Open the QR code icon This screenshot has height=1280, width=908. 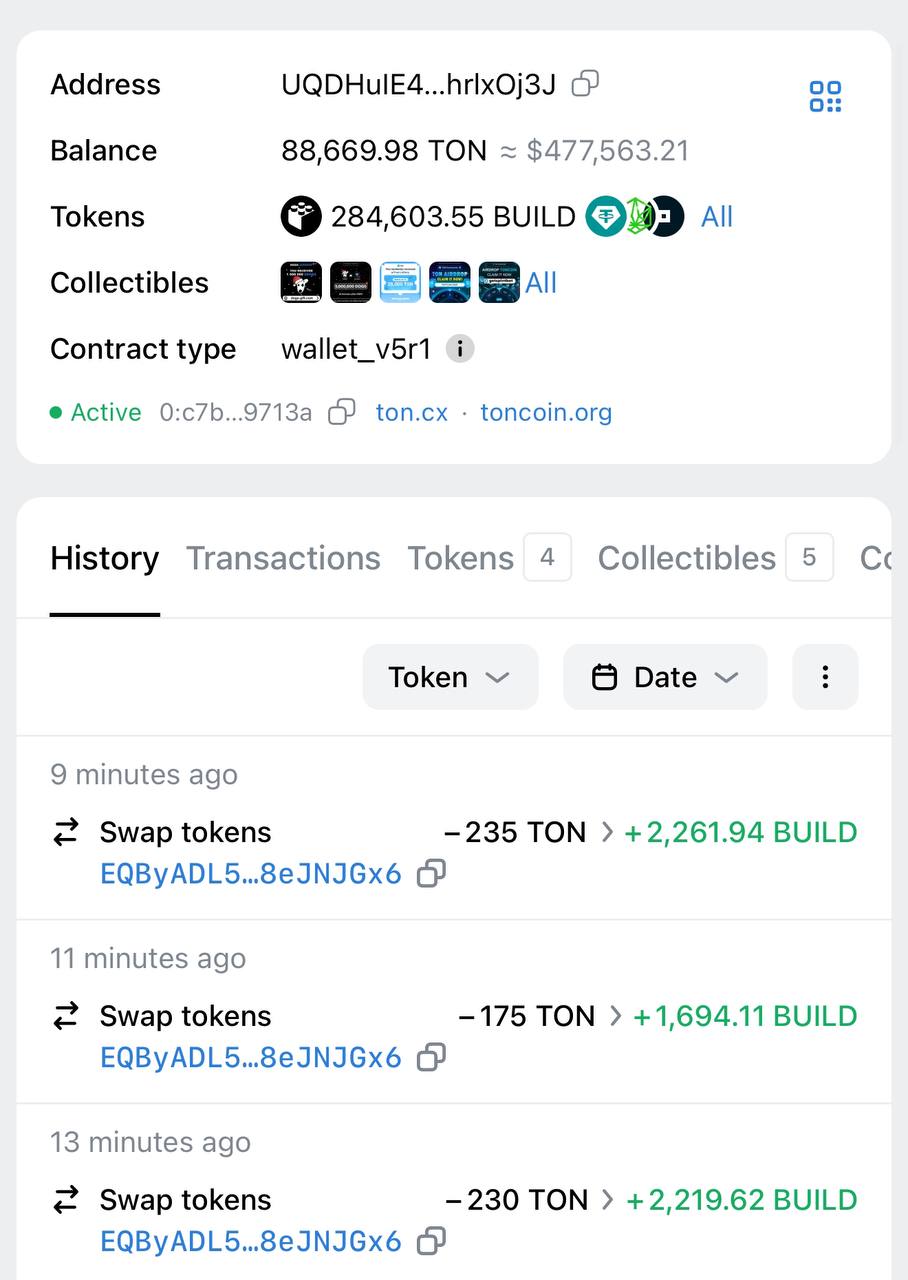pyautogui.click(x=825, y=97)
